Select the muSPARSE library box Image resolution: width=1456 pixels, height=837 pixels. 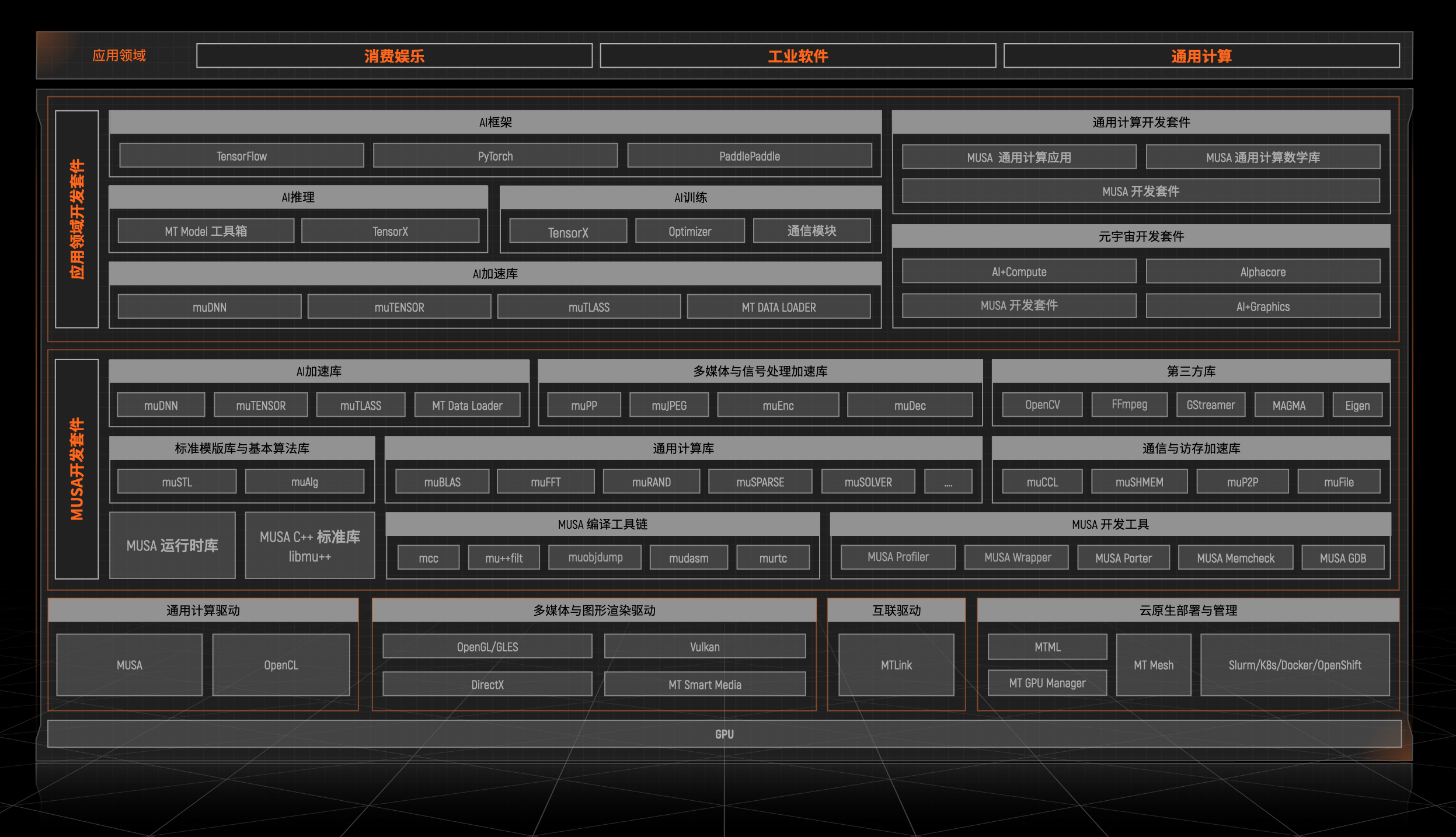(x=760, y=482)
